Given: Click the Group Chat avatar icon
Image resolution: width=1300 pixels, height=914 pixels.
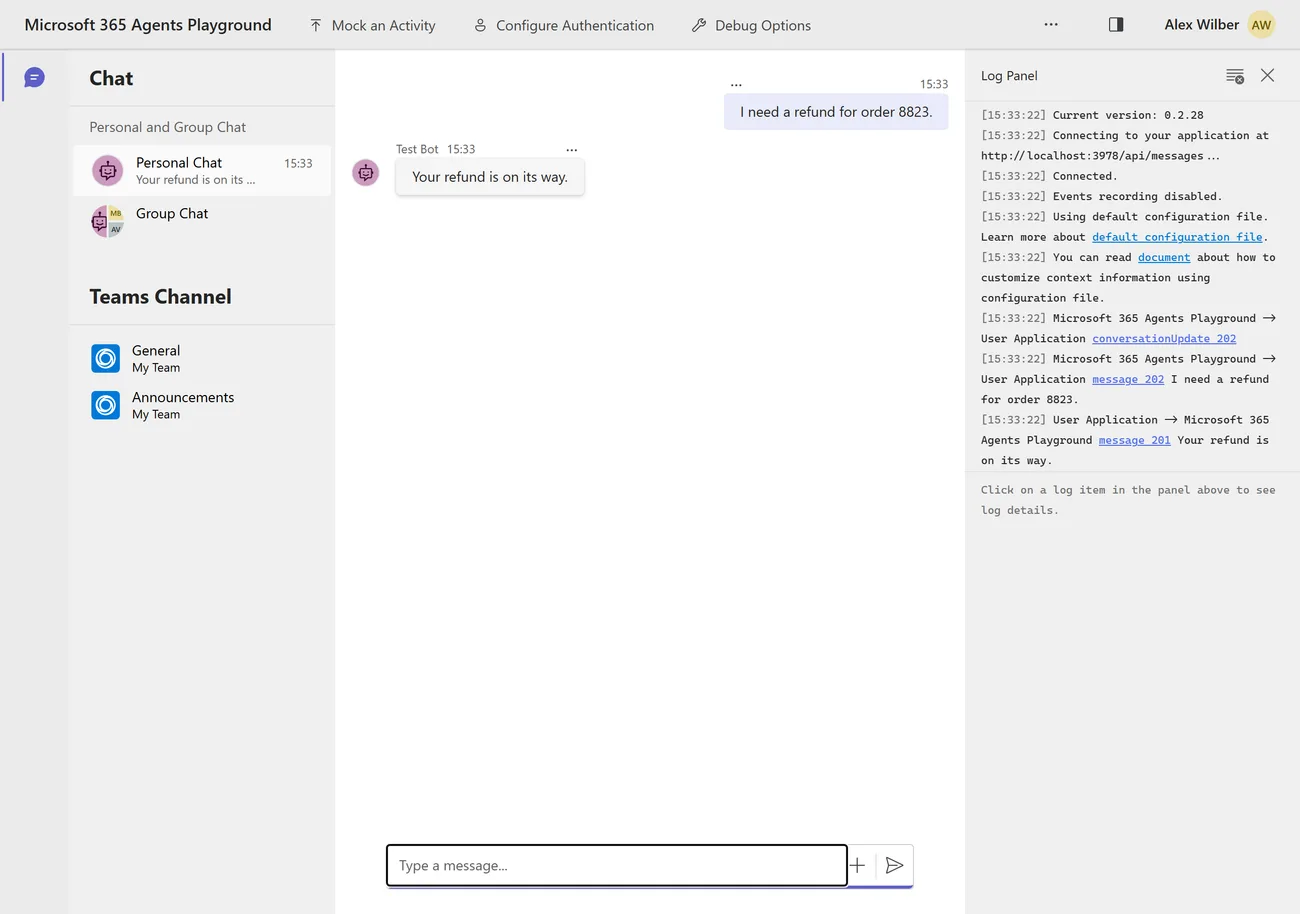Looking at the screenshot, I should pyautogui.click(x=108, y=221).
